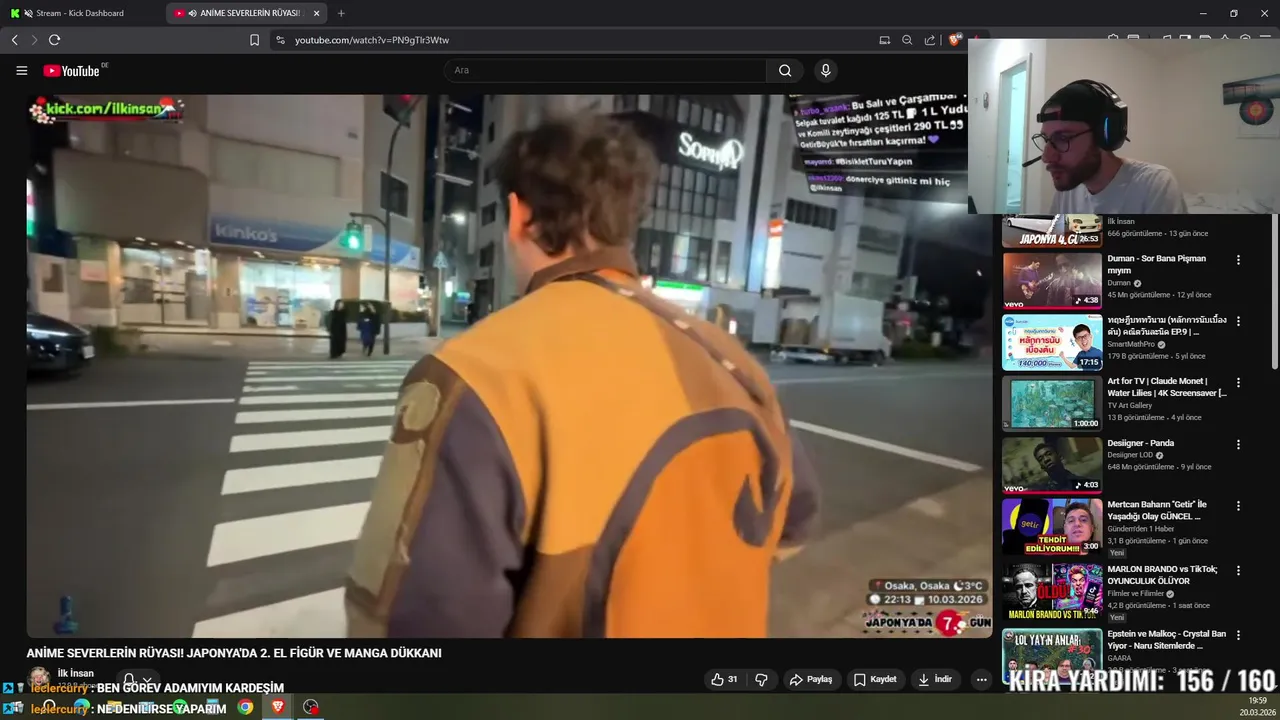Switch to the Stream - Kick Dashboard tab
Viewport: 1280px width, 720px height.
[x=82, y=13]
